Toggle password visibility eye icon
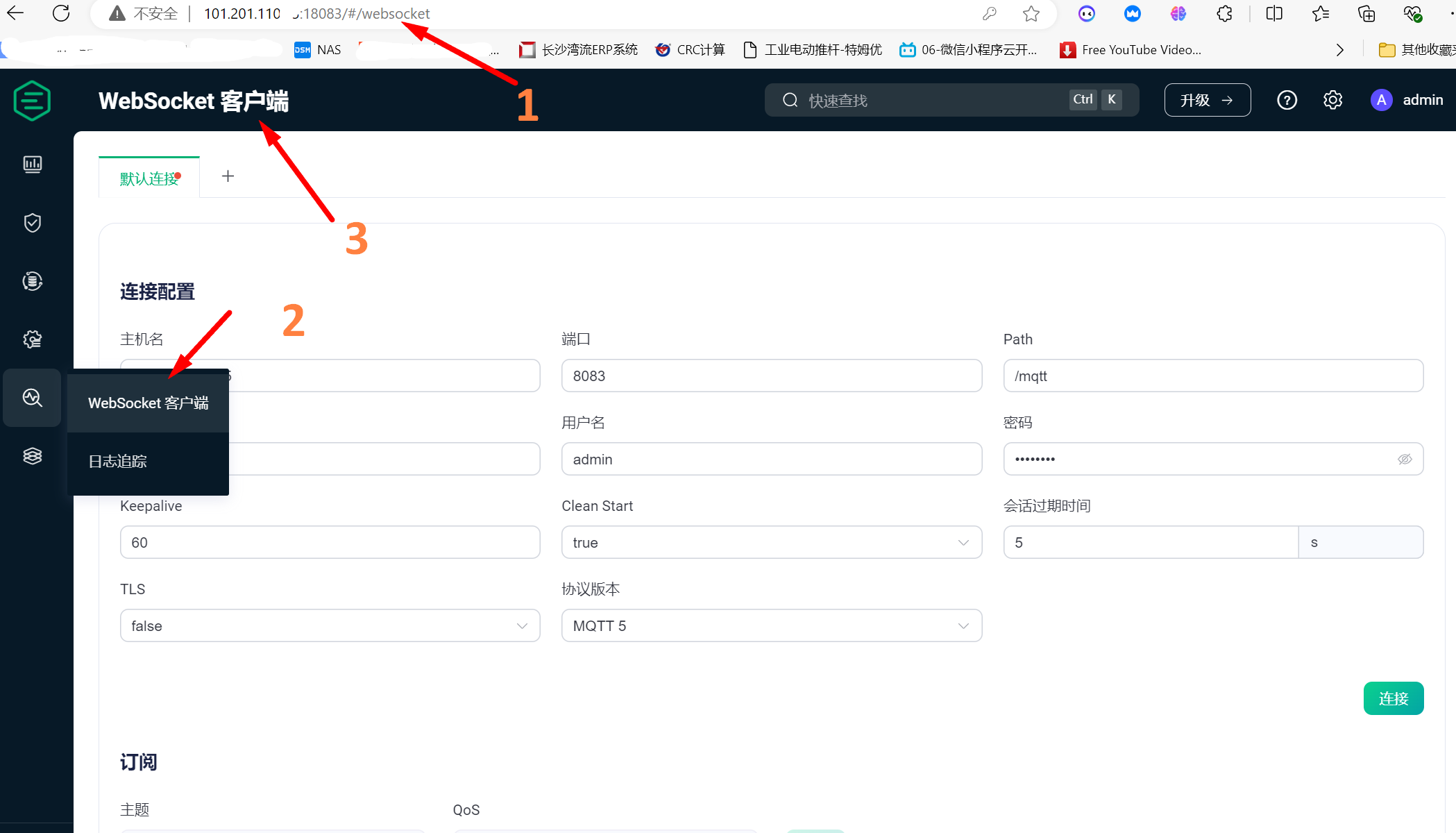The width and height of the screenshot is (1456, 833). [x=1405, y=460]
